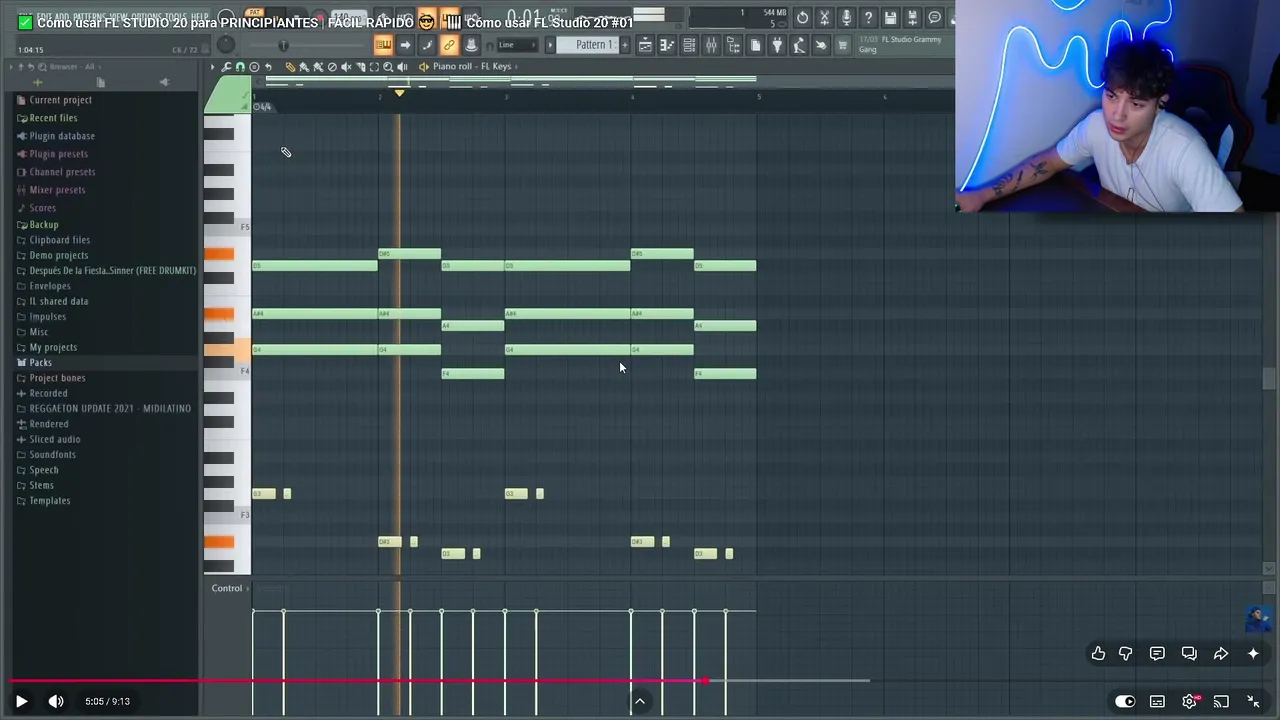
Task: Click the undo history icon
Action: 802,18
